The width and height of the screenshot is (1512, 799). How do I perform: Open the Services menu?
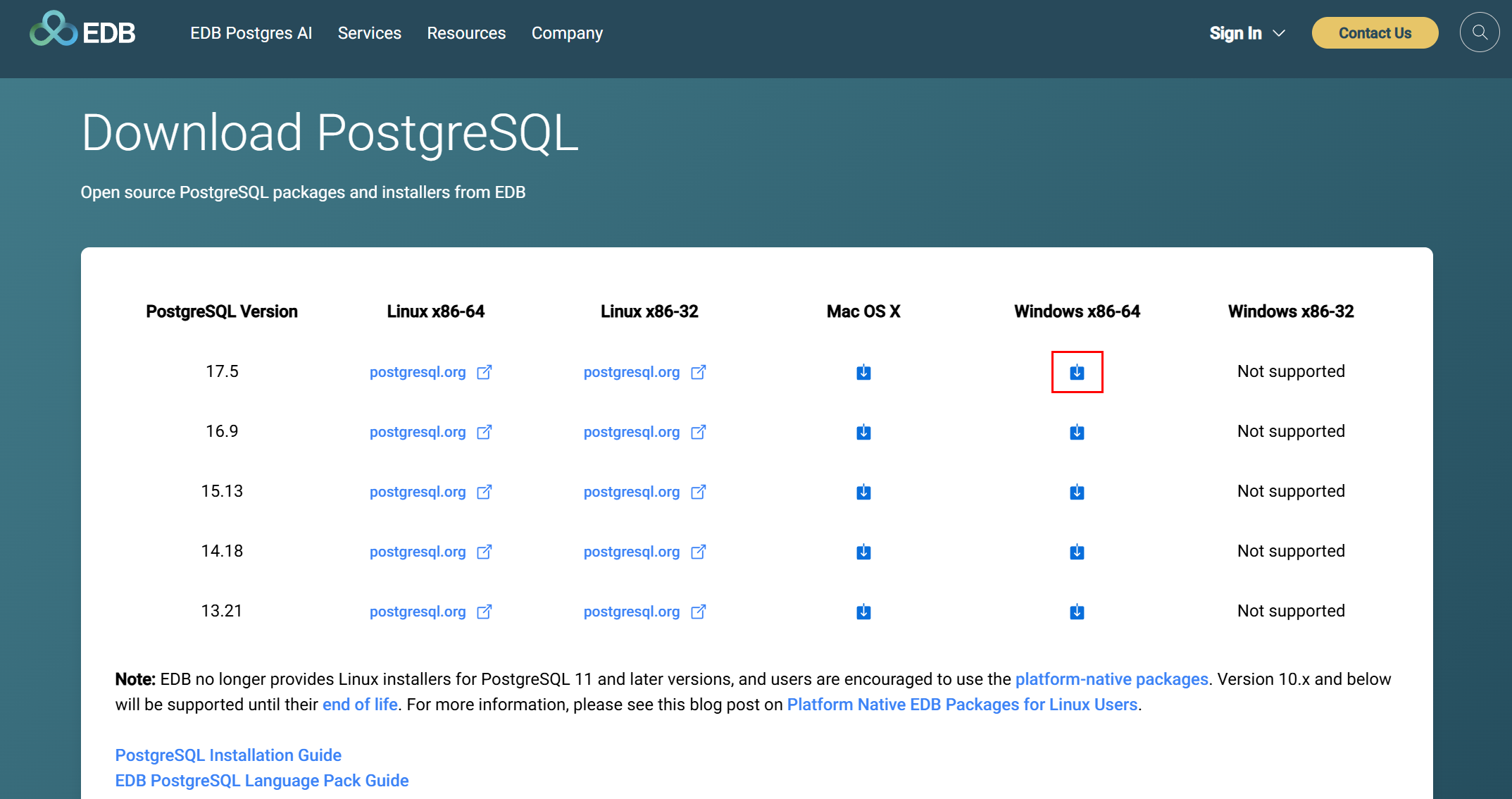tap(369, 33)
